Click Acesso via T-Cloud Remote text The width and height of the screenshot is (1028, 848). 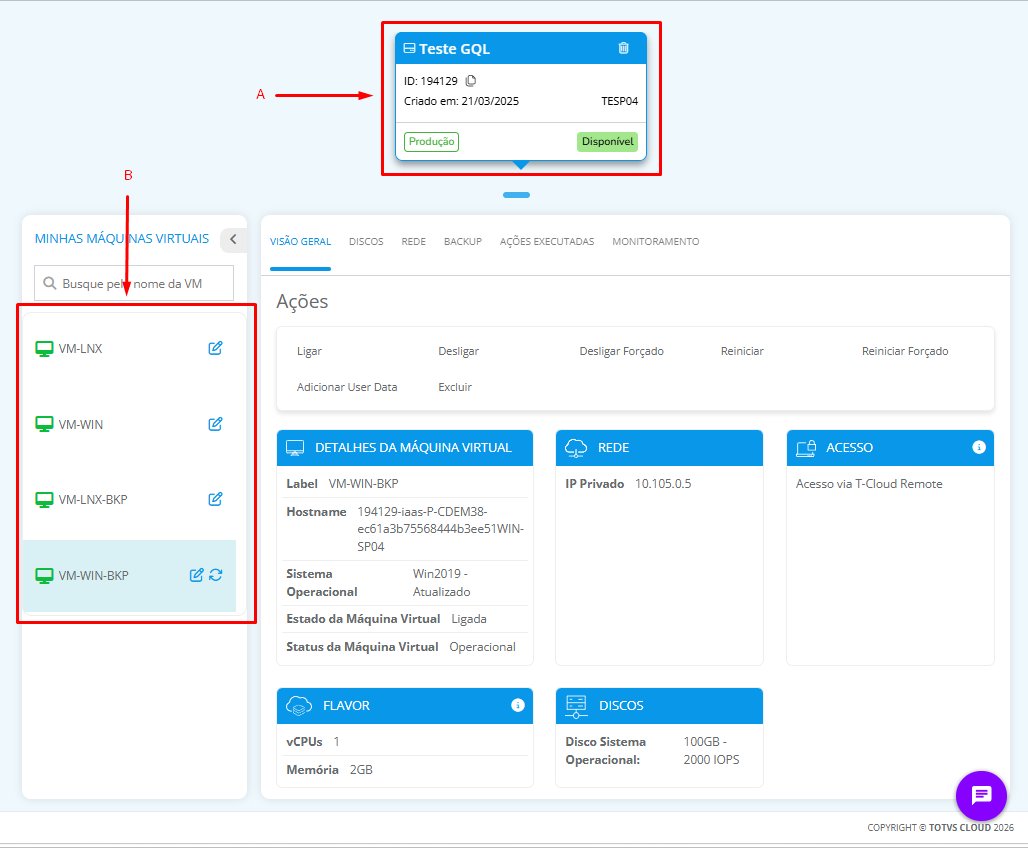tap(869, 483)
